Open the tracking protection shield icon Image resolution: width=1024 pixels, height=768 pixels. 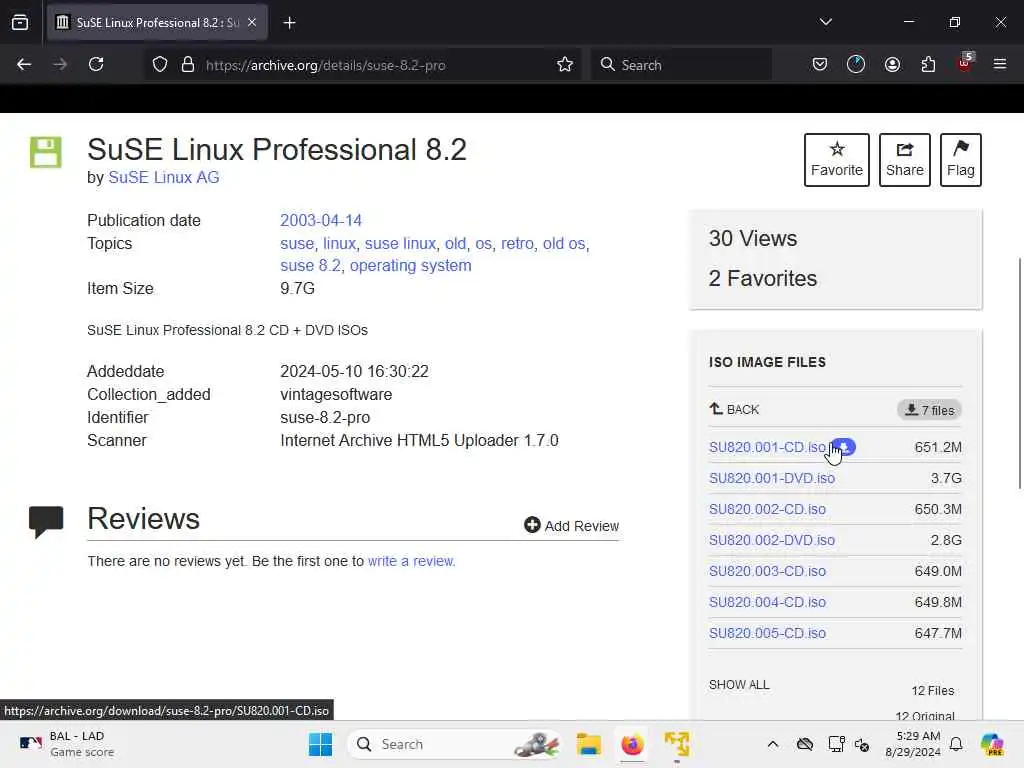pos(160,65)
